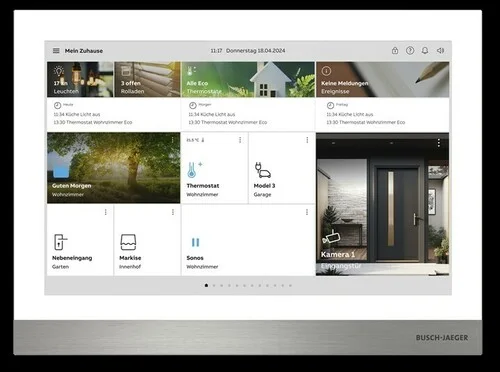Click the date Donnerstag 18.04.2024
Screen dimensions: 500x372
[x=256, y=51]
